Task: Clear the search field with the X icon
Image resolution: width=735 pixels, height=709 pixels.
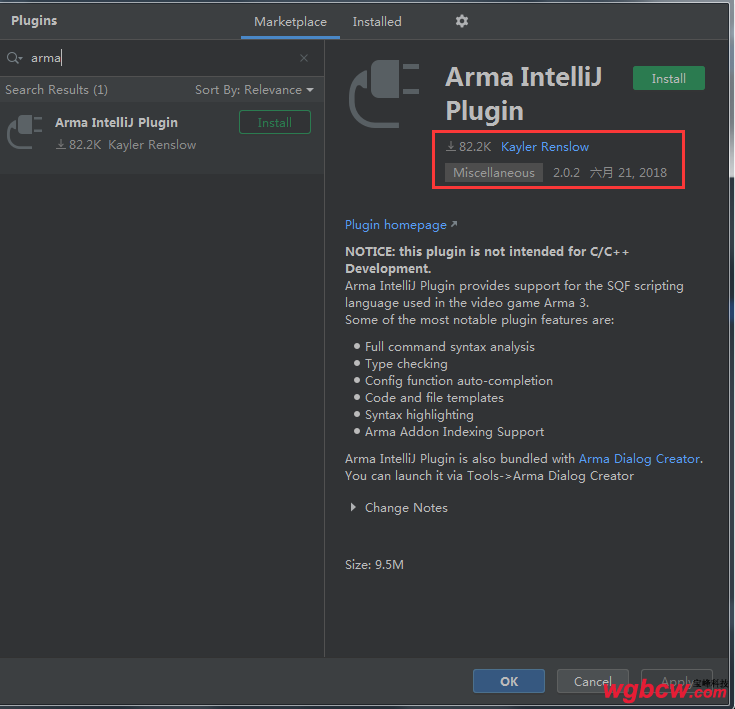Action: point(304,58)
